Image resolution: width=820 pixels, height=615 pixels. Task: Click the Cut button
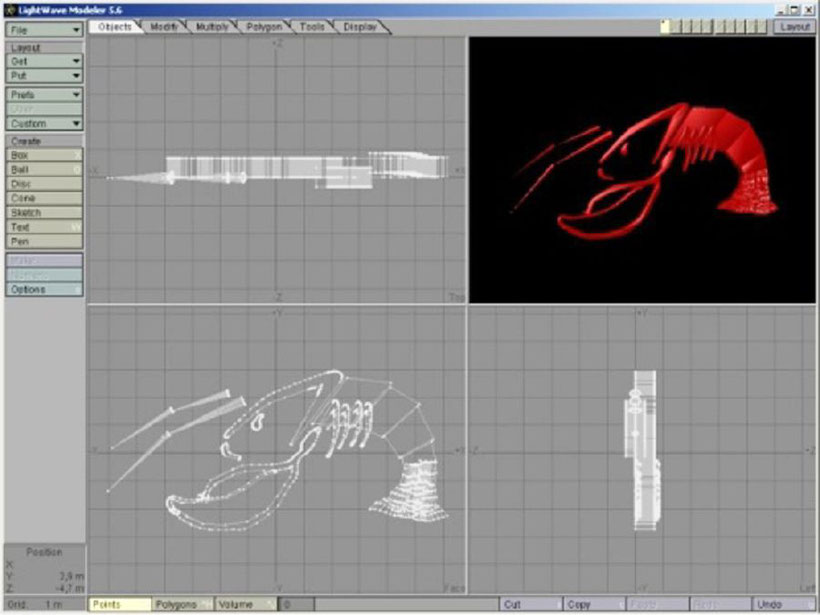(531, 605)
